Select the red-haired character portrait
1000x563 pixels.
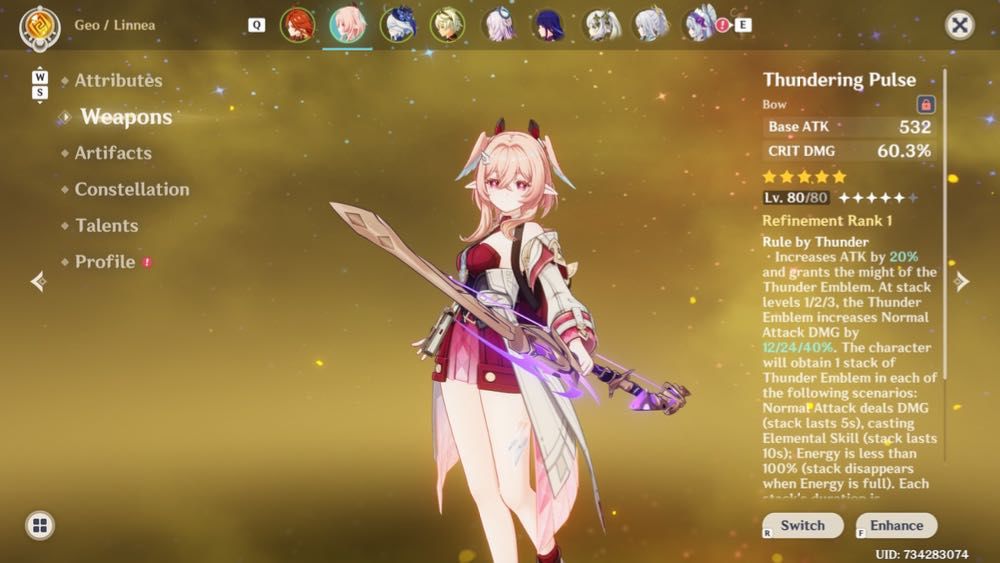point(297,25)
